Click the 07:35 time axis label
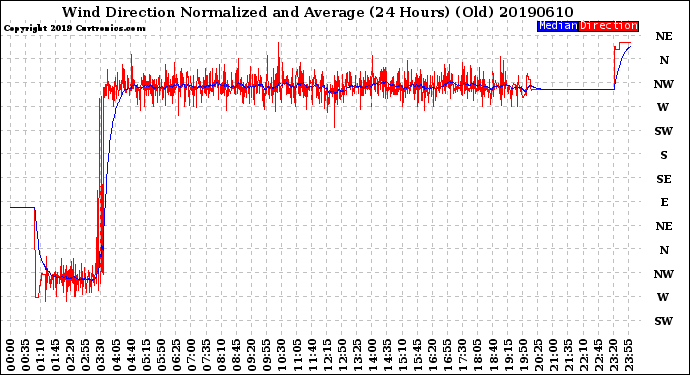690x375 pixels. [206, 355]
